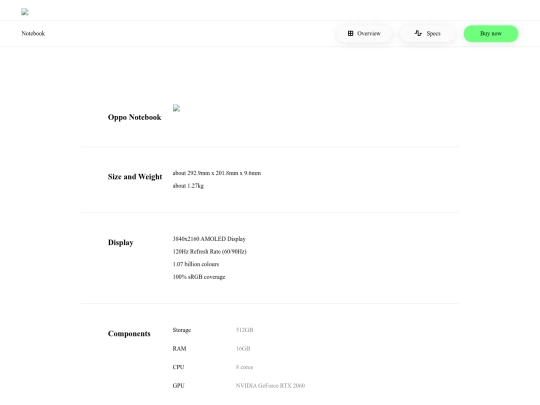The width and height of the screenshot is (540, 405).
Task: Click the 16GB RAM value
Action: (x=243, y=349)
